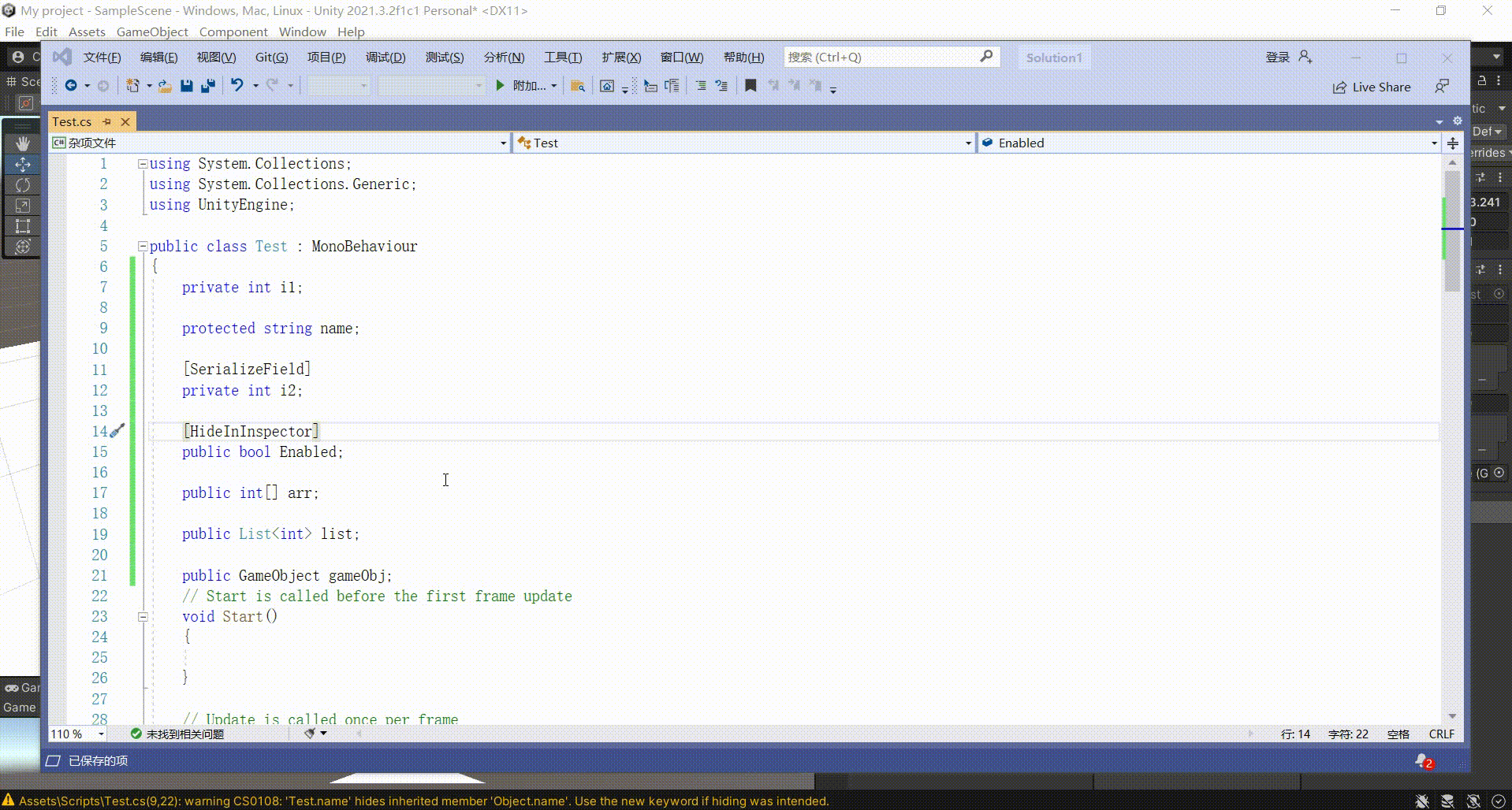Click the Visual Studio search box

[892, 58]
